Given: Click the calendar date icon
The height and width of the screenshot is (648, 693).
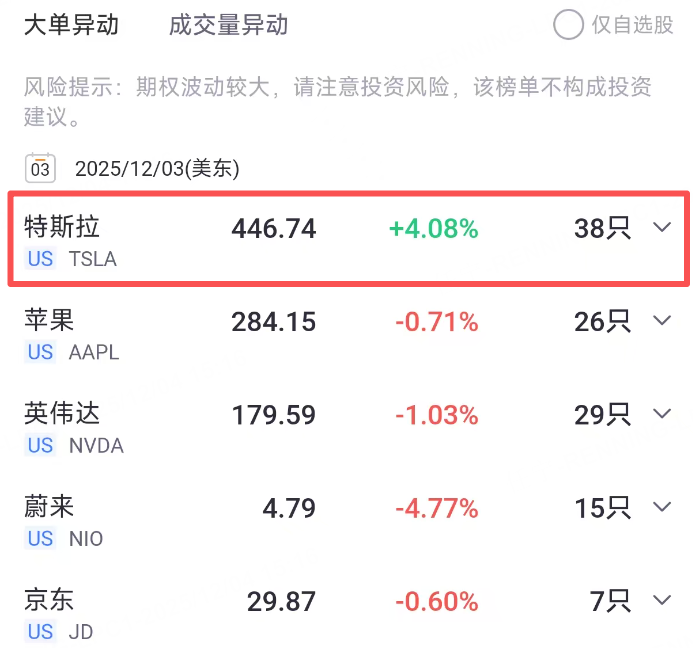Looking at the screenshot, I should (40, 168).
